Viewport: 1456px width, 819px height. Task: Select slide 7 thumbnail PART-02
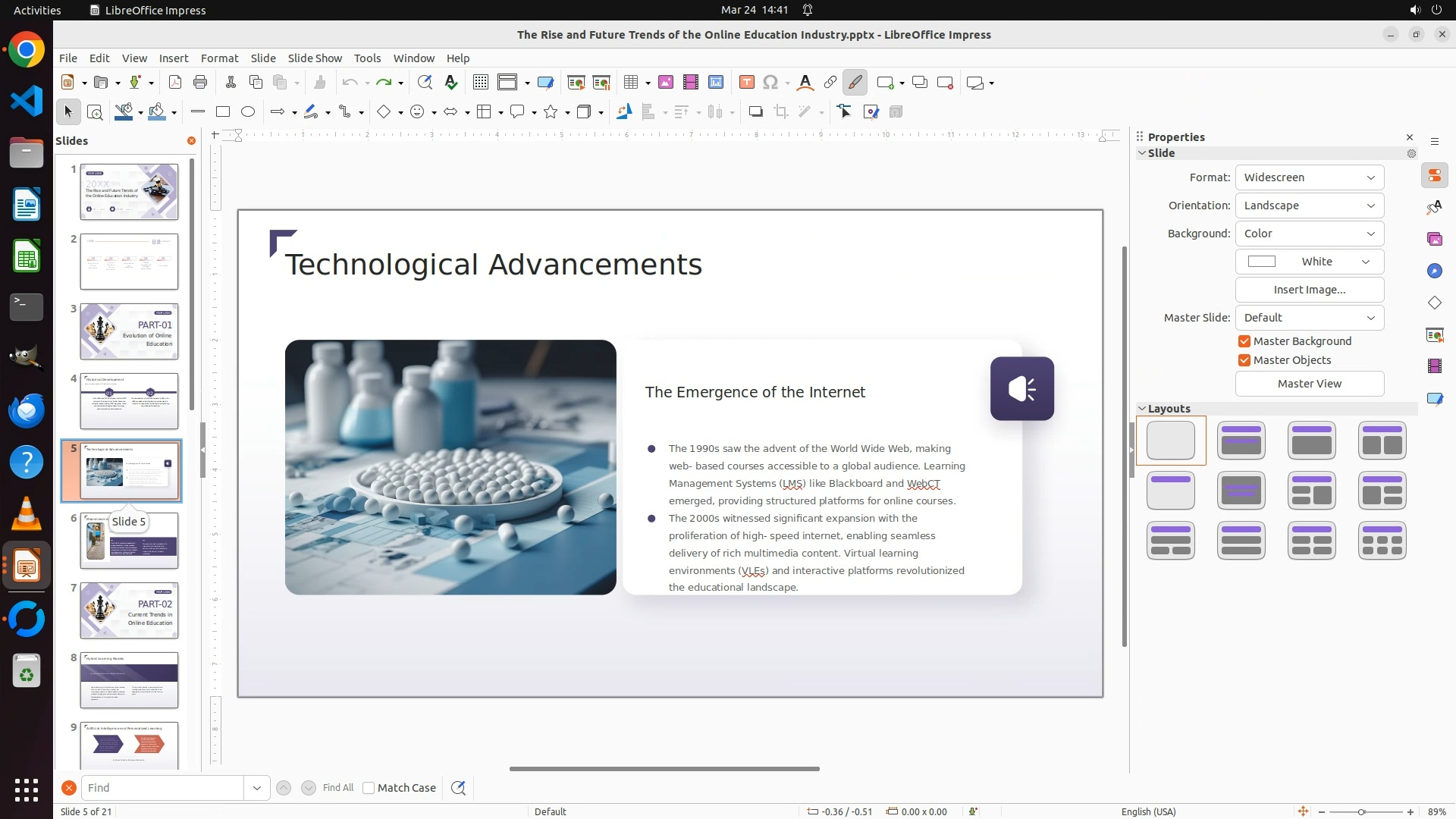click(x=129, y=610)
